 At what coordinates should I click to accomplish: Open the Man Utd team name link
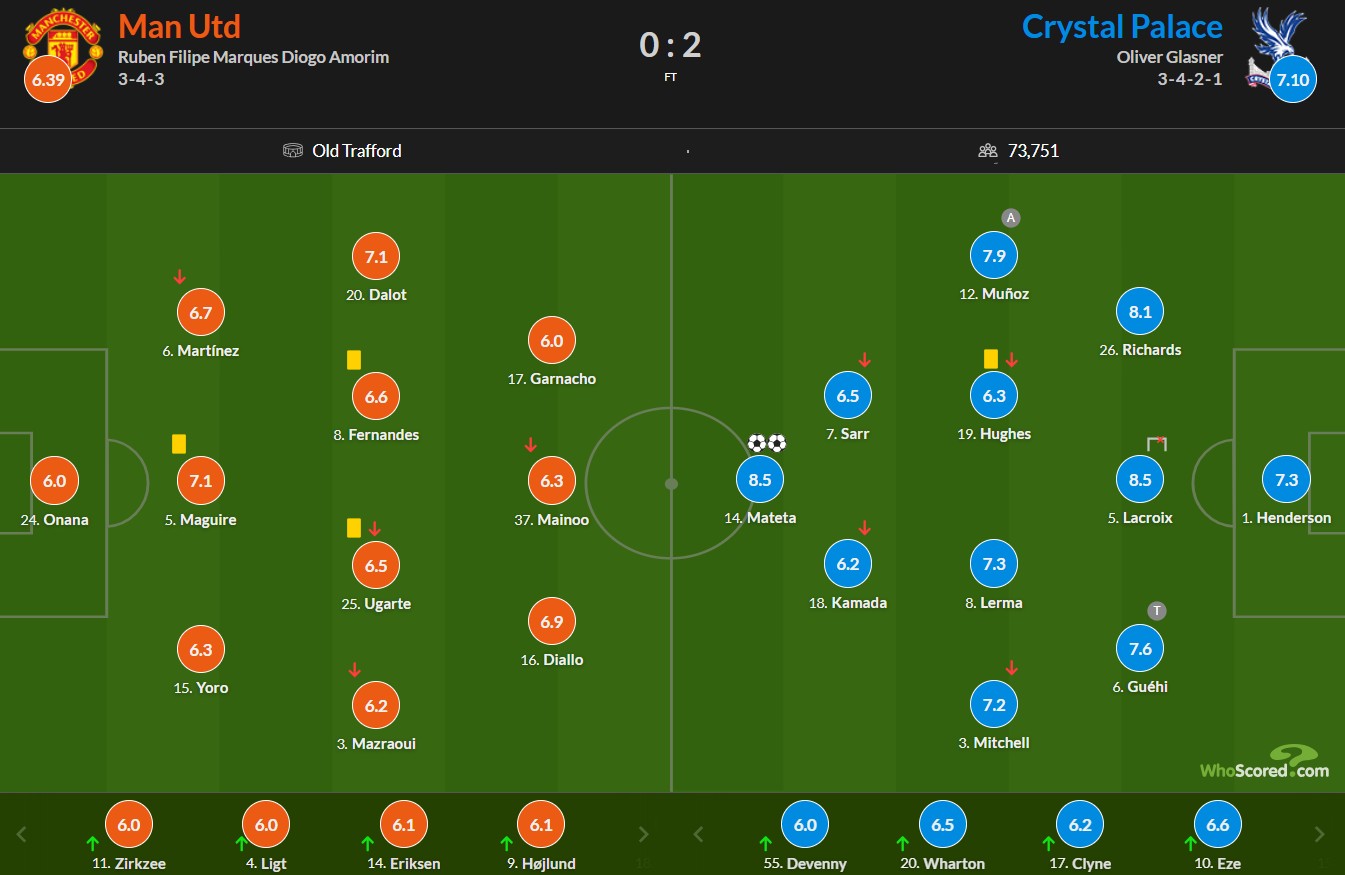180,26
